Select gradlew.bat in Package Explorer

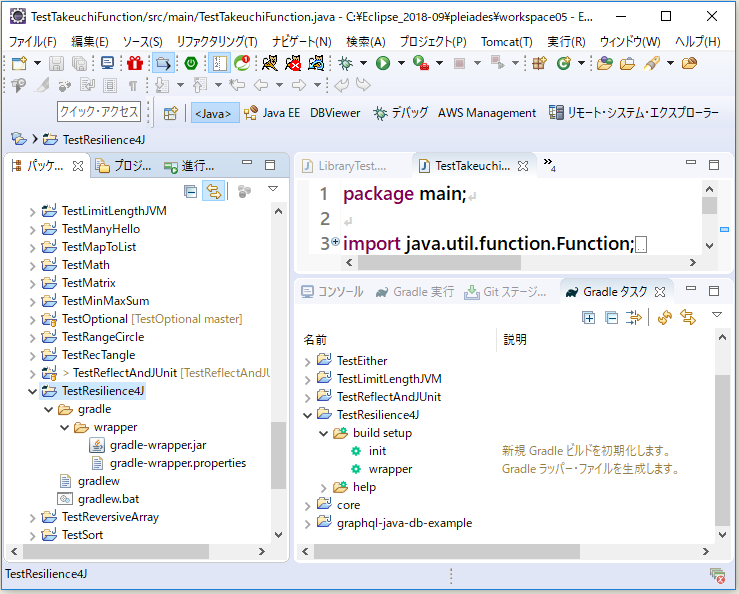tap(108, 499)
